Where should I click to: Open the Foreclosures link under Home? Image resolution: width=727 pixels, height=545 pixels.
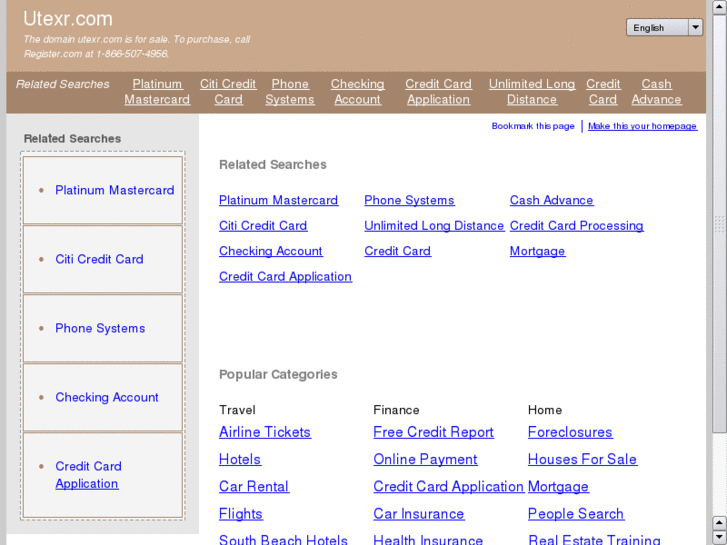pyautogui.click(x=570, y=432)
